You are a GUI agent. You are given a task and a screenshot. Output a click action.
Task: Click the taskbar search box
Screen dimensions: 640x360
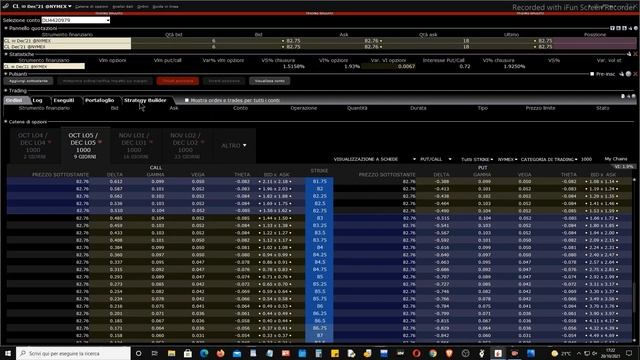pos(73,353)
